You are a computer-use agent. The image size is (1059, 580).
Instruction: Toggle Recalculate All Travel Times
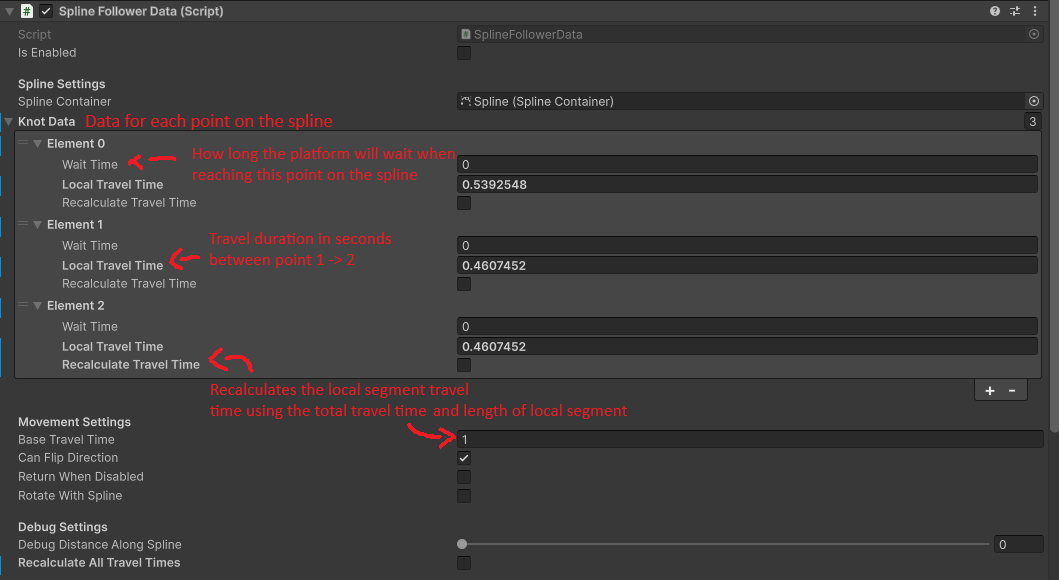[x=463, y=562]
